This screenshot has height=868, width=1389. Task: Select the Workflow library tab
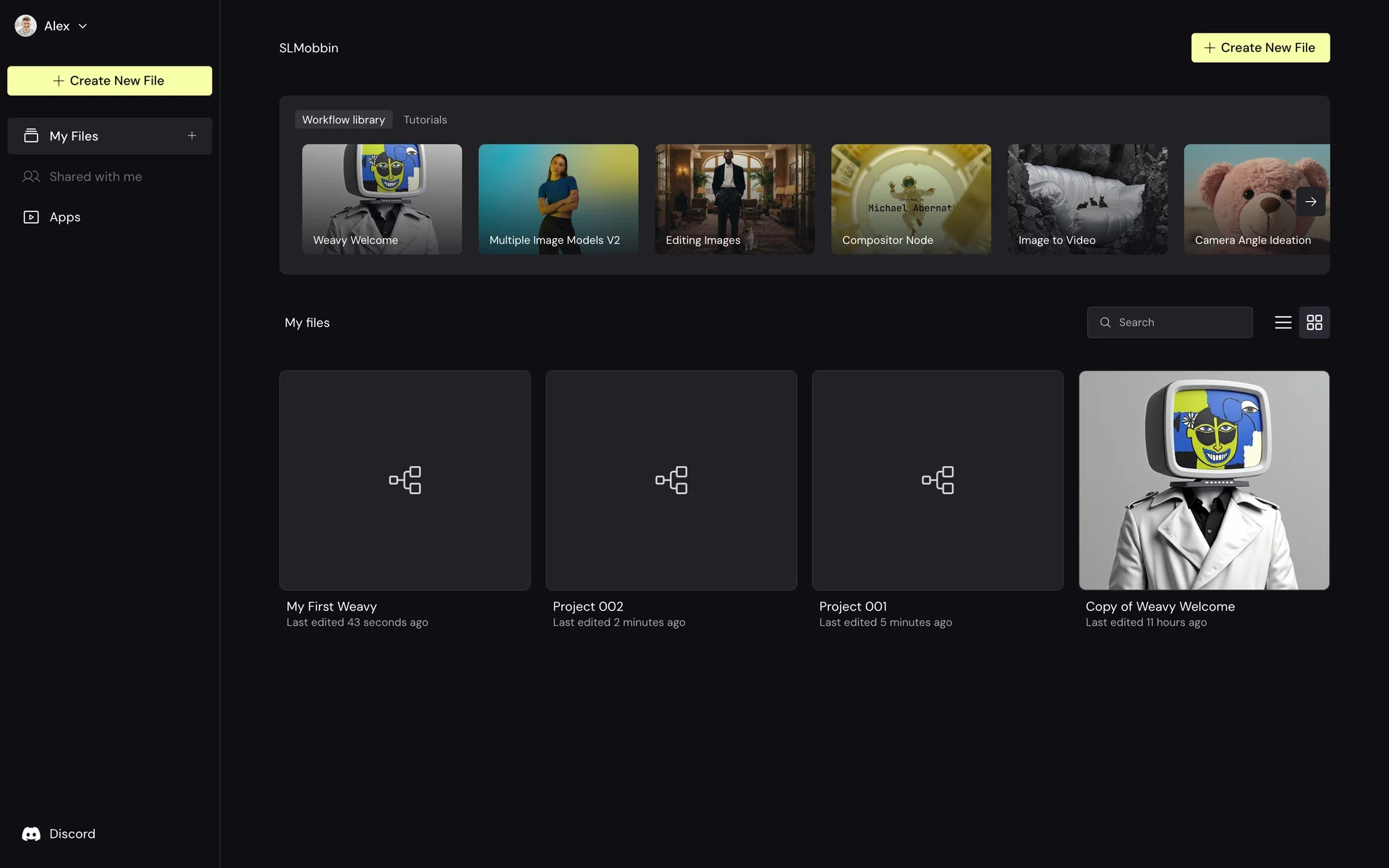coord(343,120)
